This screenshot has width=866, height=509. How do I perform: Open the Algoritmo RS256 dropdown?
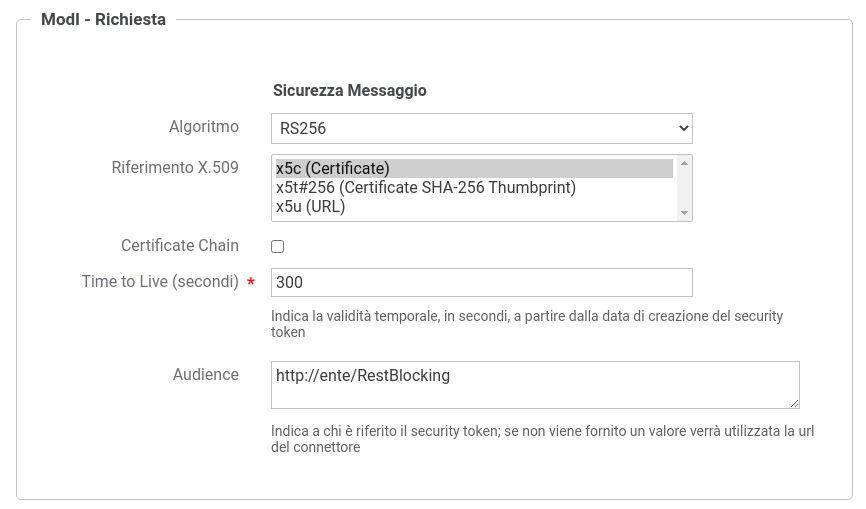[482, 128]
